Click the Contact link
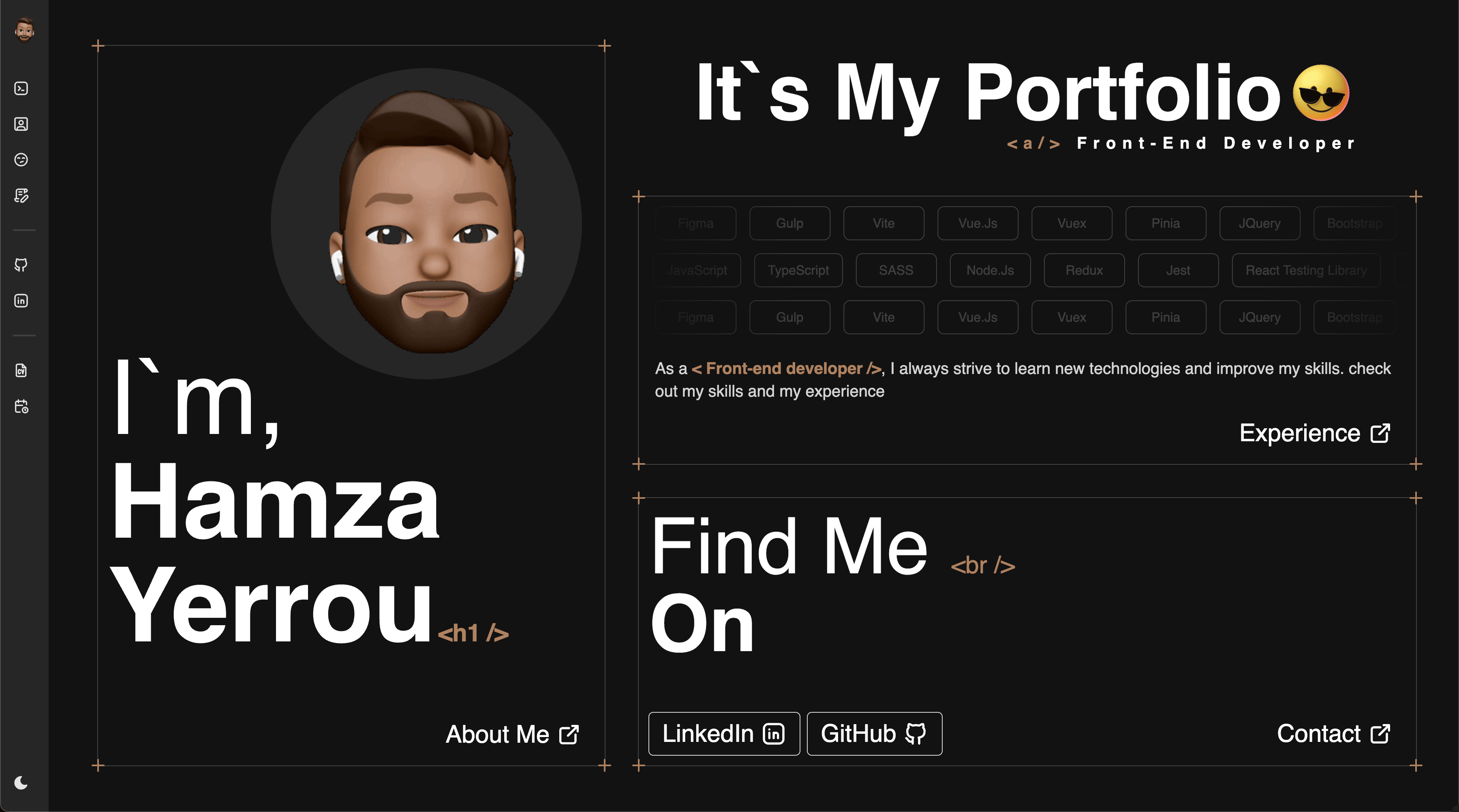The image size is (1459, 812). click(x=1333, y=734)
